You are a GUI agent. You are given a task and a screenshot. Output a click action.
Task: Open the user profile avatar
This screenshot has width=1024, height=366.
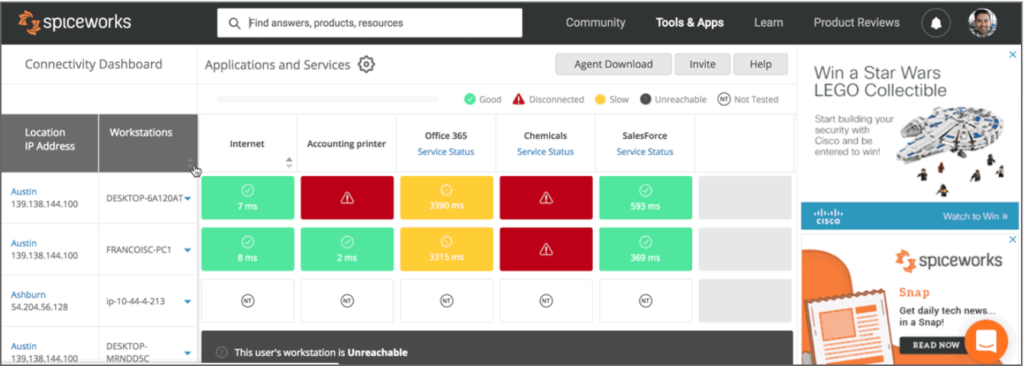[982, 23]
